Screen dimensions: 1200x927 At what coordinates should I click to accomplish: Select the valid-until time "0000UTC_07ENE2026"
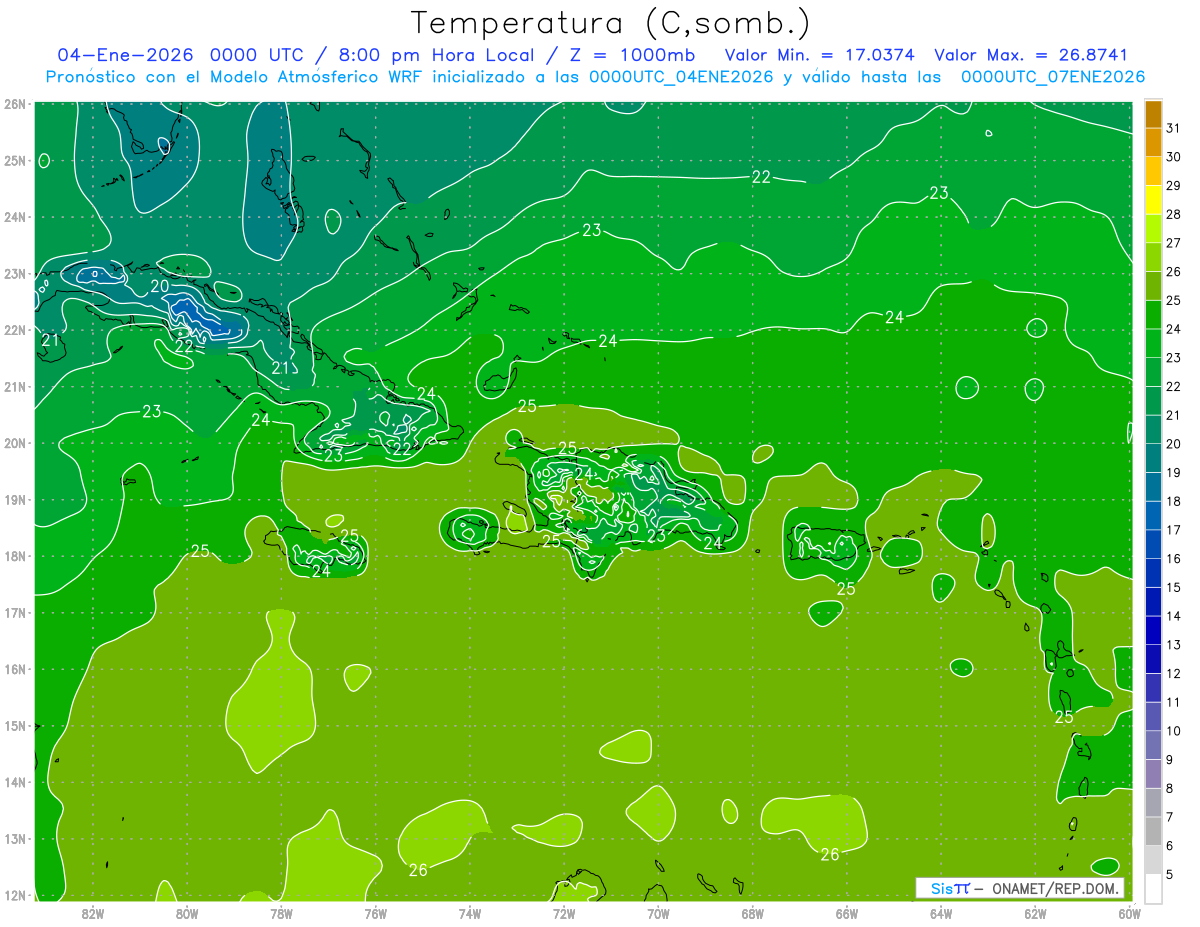click(x=1052, y=77)
